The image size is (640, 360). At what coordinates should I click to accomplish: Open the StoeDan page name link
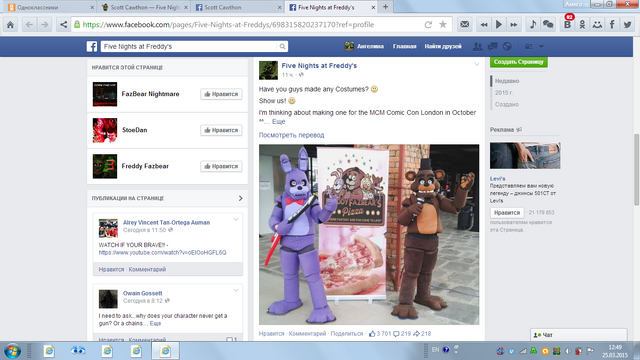point(134,130)
